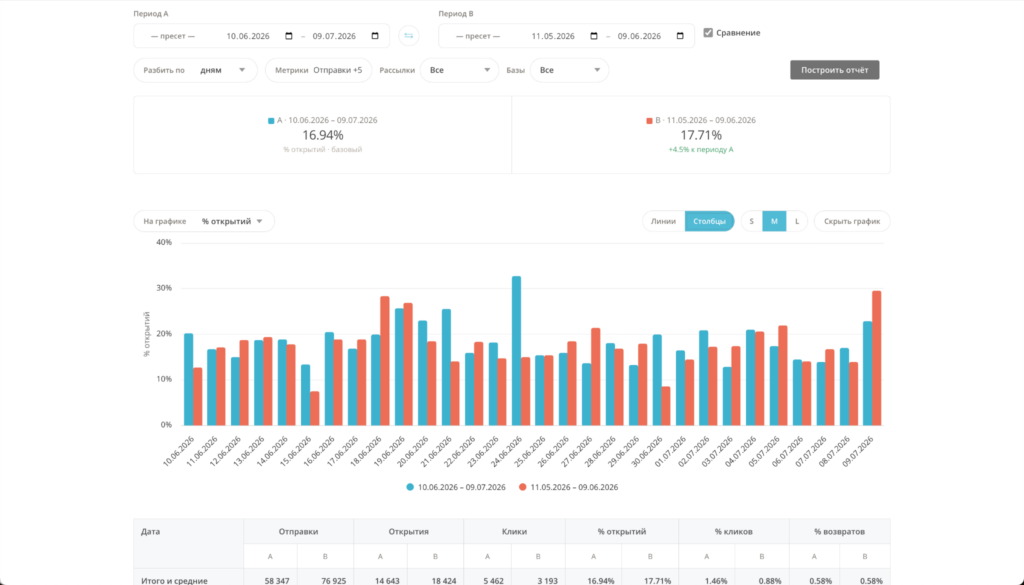Viewport: 1024px width, 585px height.
Task: Click the Скрыть график button
Action: [x=852, y=221]
